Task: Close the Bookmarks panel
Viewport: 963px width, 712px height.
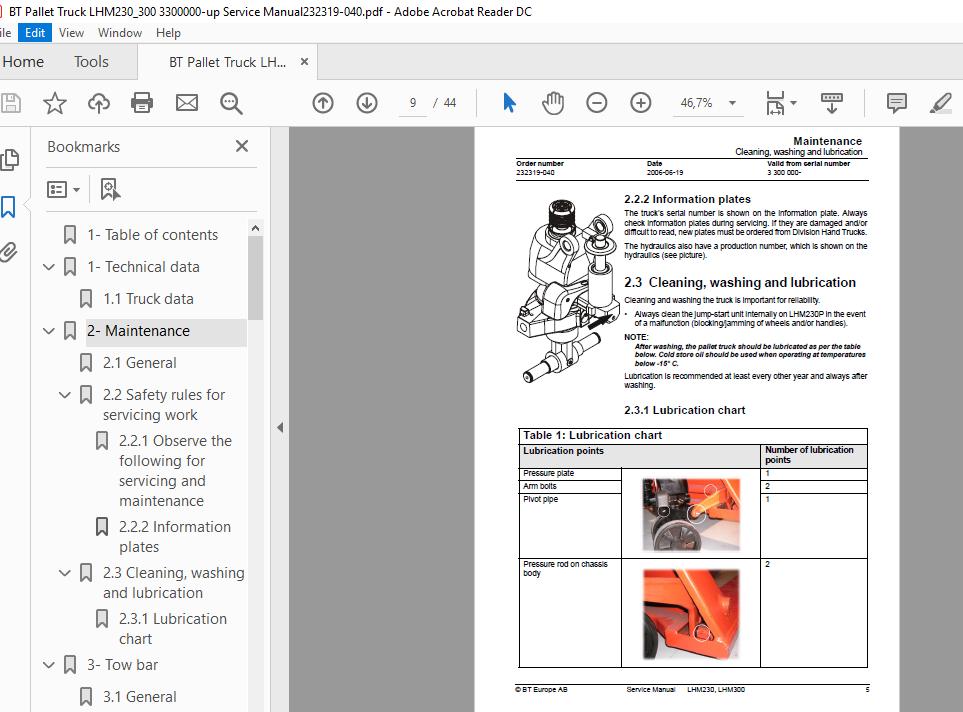Action: pyautogui.click(x=242, y=146)
